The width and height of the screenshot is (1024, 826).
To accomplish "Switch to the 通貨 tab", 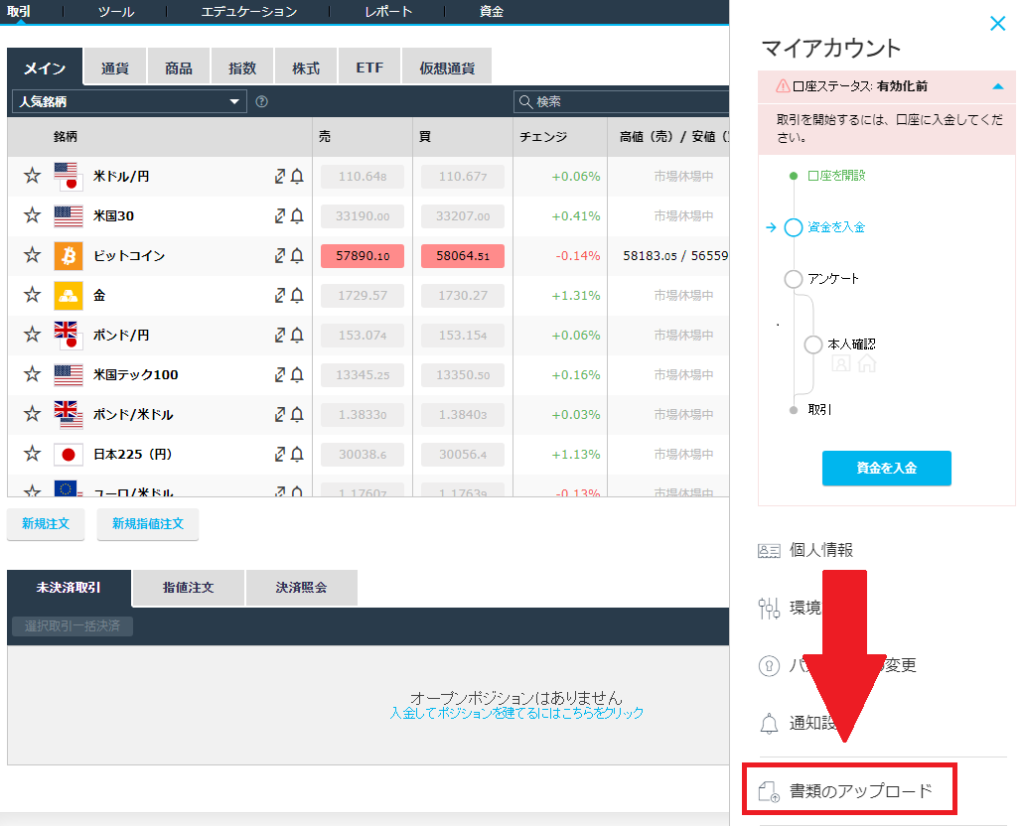I will click(115, 67).
